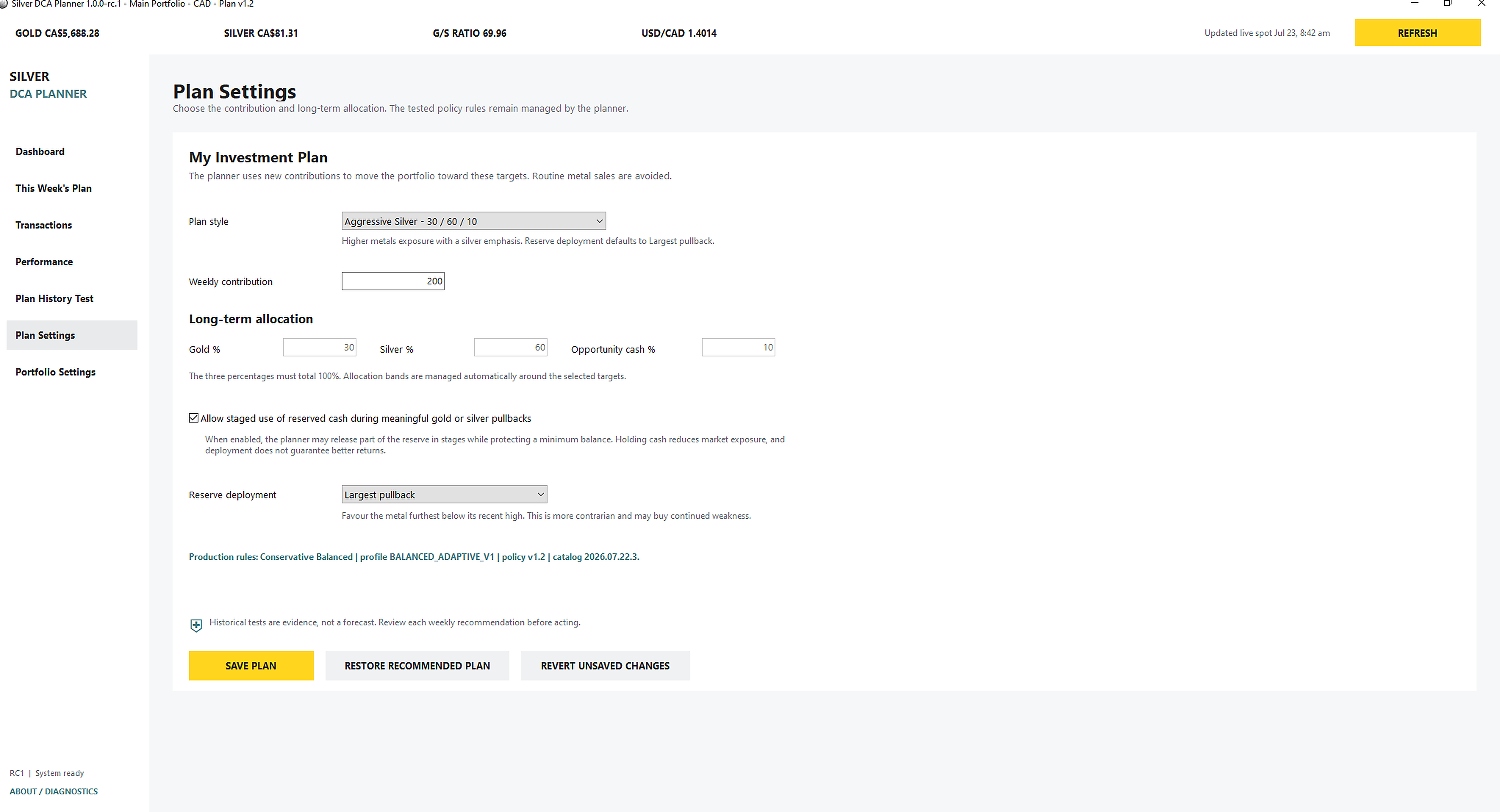Switch to the Performance page
The width and height of the screenshot is (1500, 812).
(x=72, y=261)
